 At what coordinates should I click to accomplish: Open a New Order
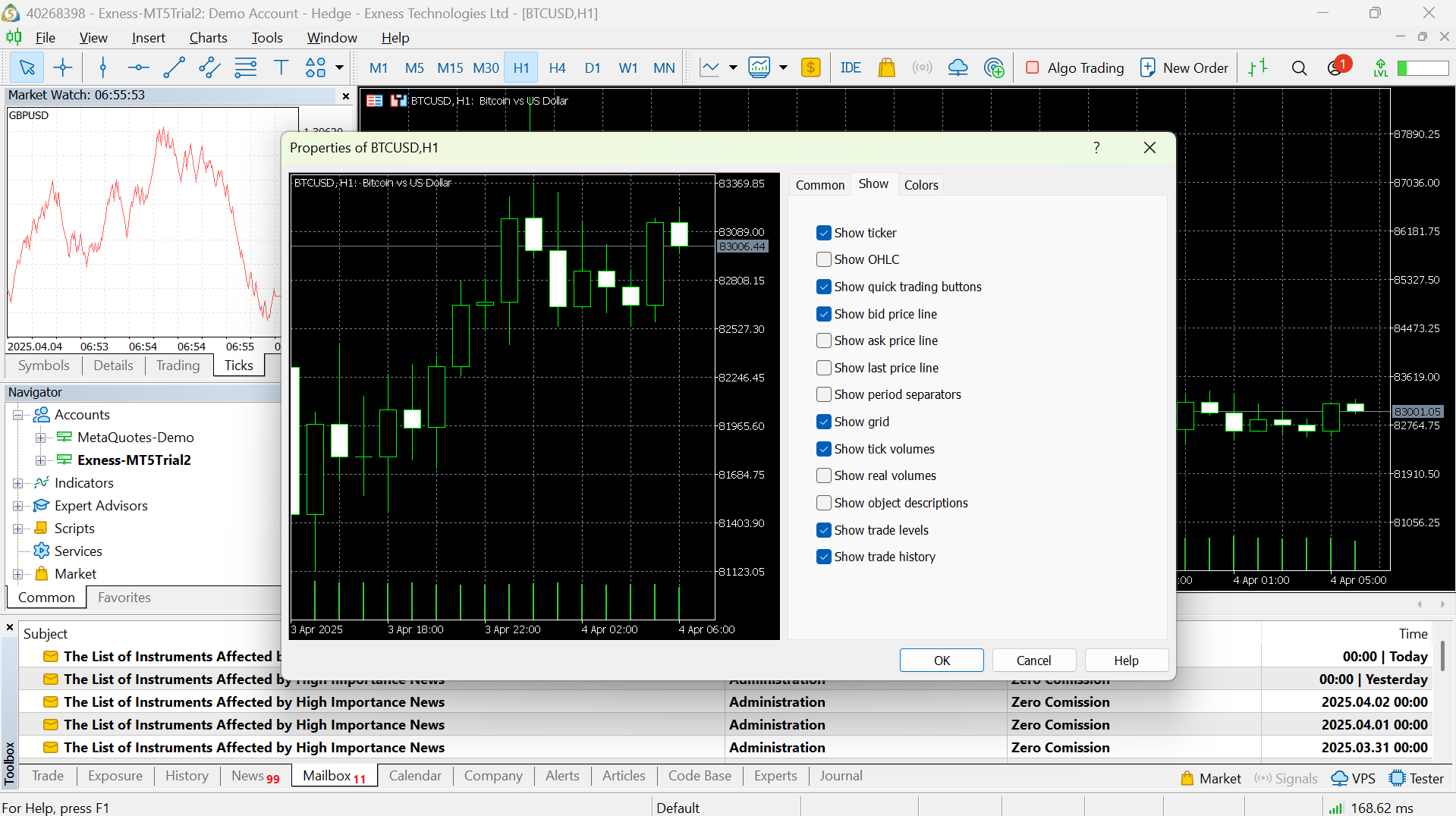1184,68
